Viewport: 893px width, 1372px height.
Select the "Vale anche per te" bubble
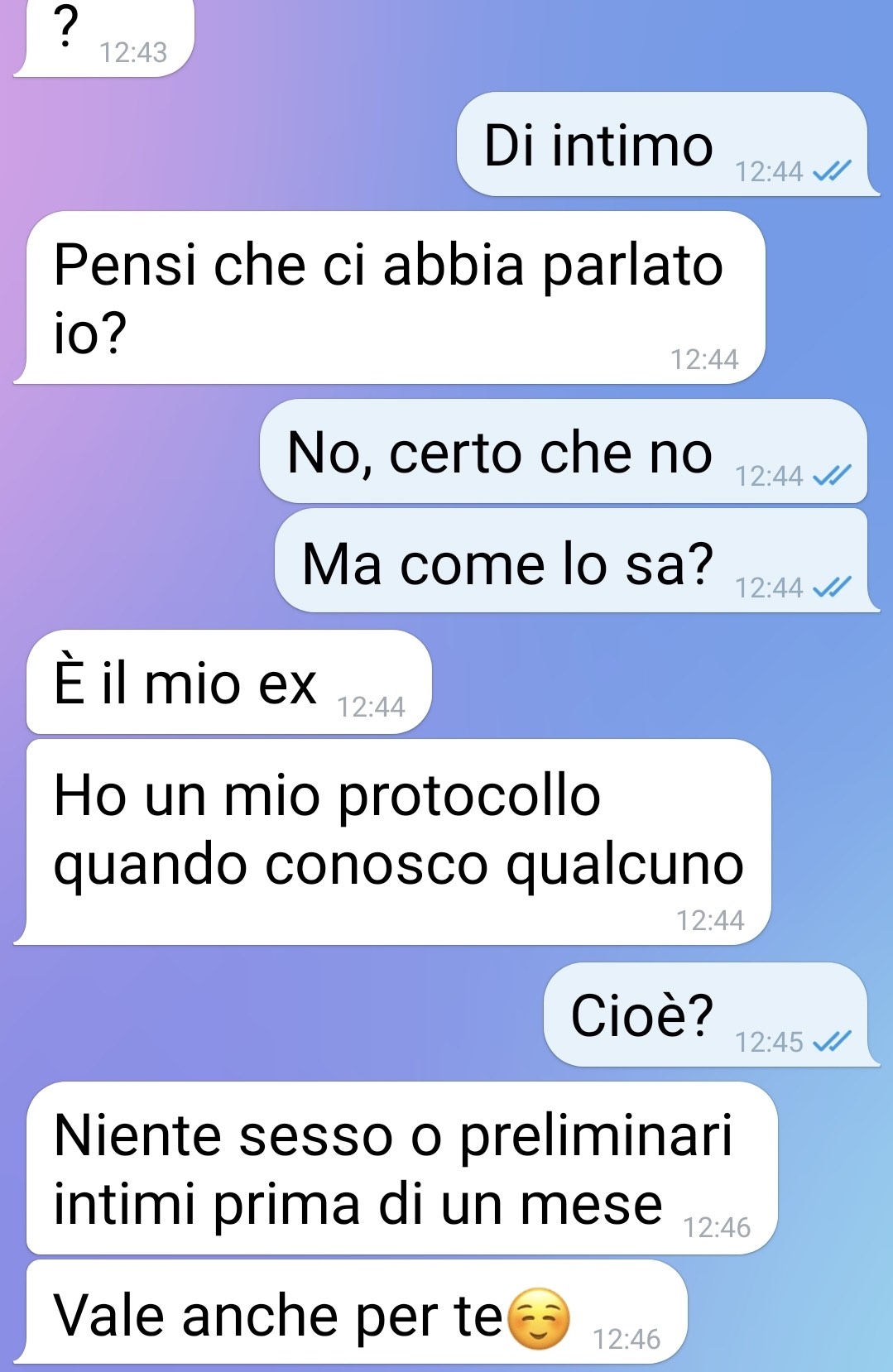click(x=351, y=1312)
